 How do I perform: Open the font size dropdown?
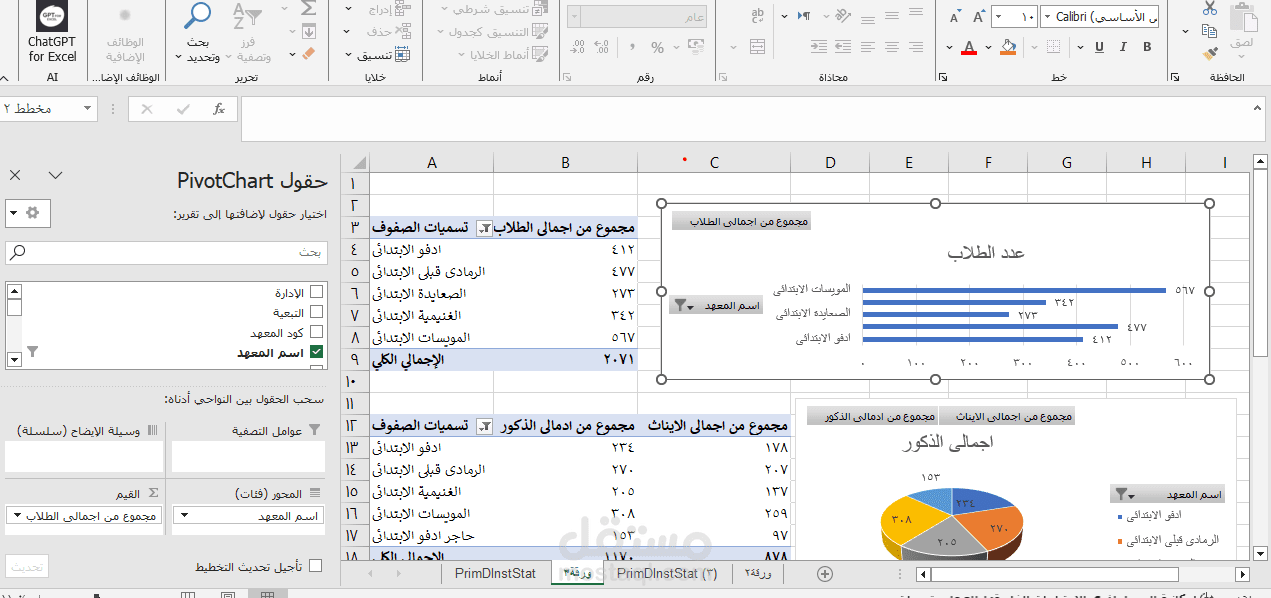(997, 17)
